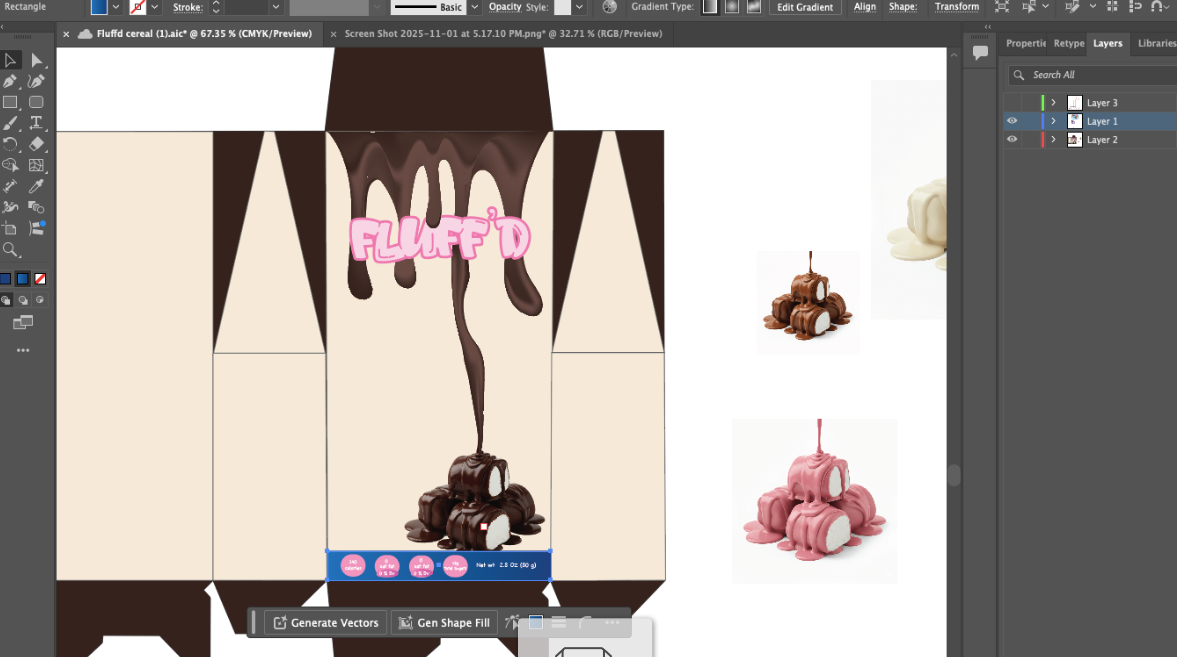The width and height of the screenshot is (1177, 657).
Task: Open the Transform options link
Action: coord(956,7)
